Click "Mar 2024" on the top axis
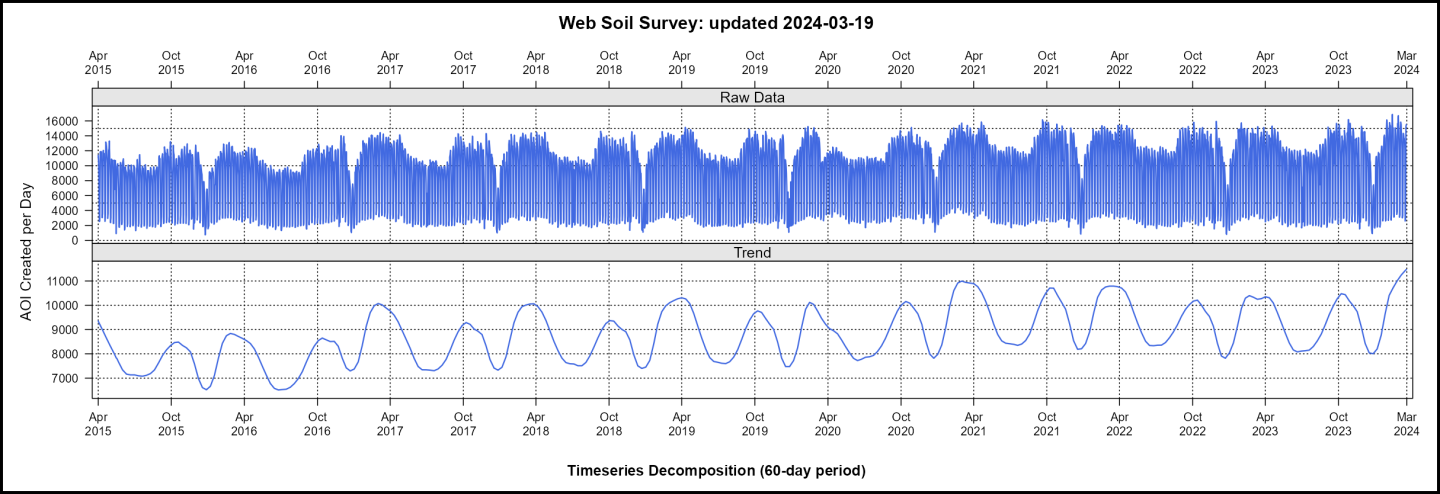1440x494 pixels. tap(1406, 63)
